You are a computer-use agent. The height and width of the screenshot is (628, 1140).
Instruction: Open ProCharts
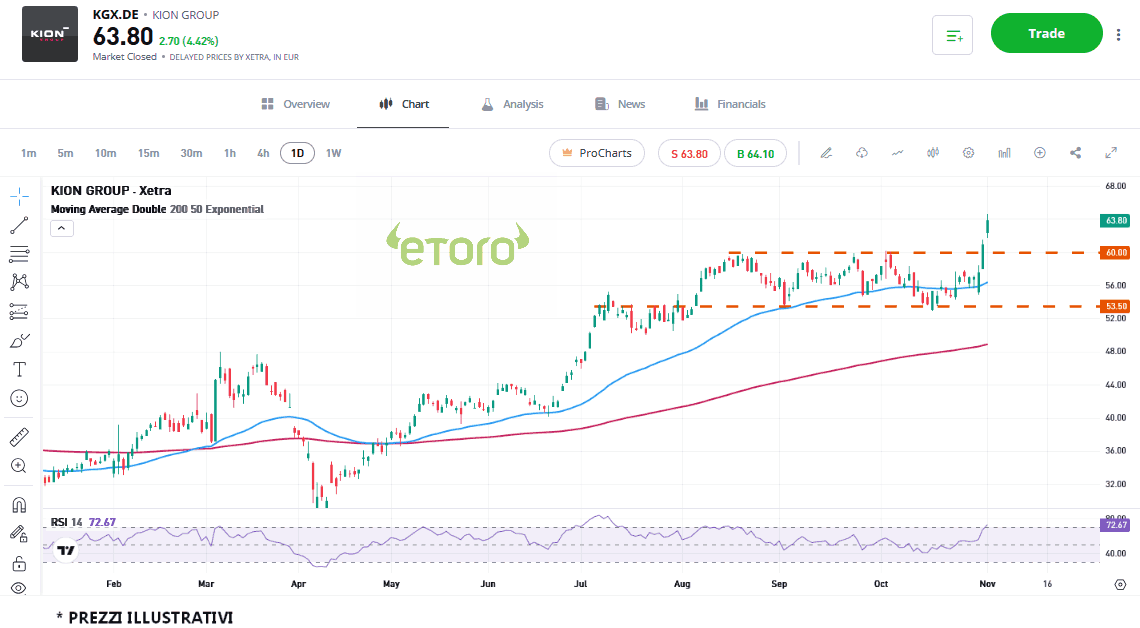(597, 153)
